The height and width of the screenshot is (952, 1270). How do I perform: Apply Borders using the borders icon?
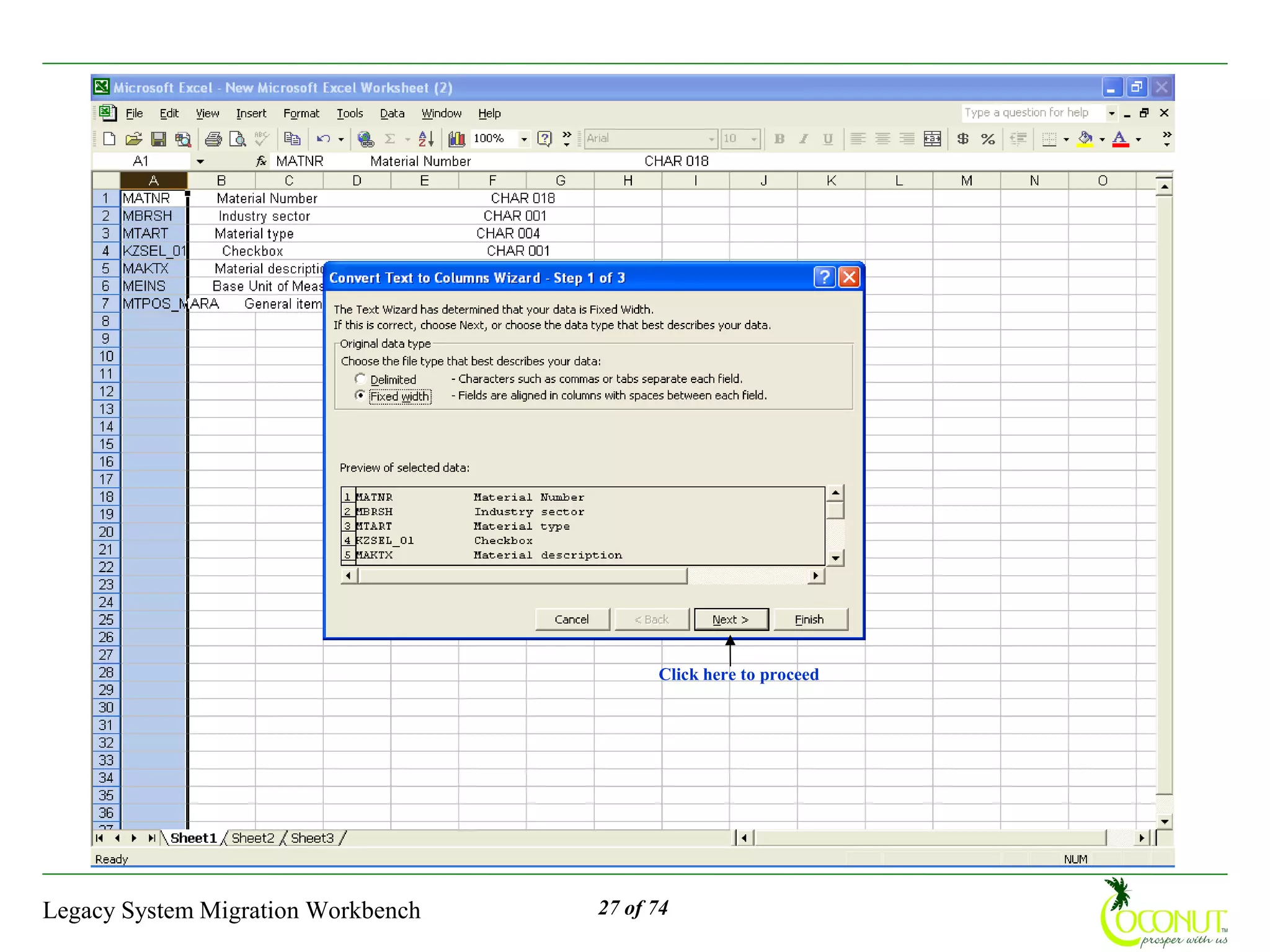pos(1049,139)
